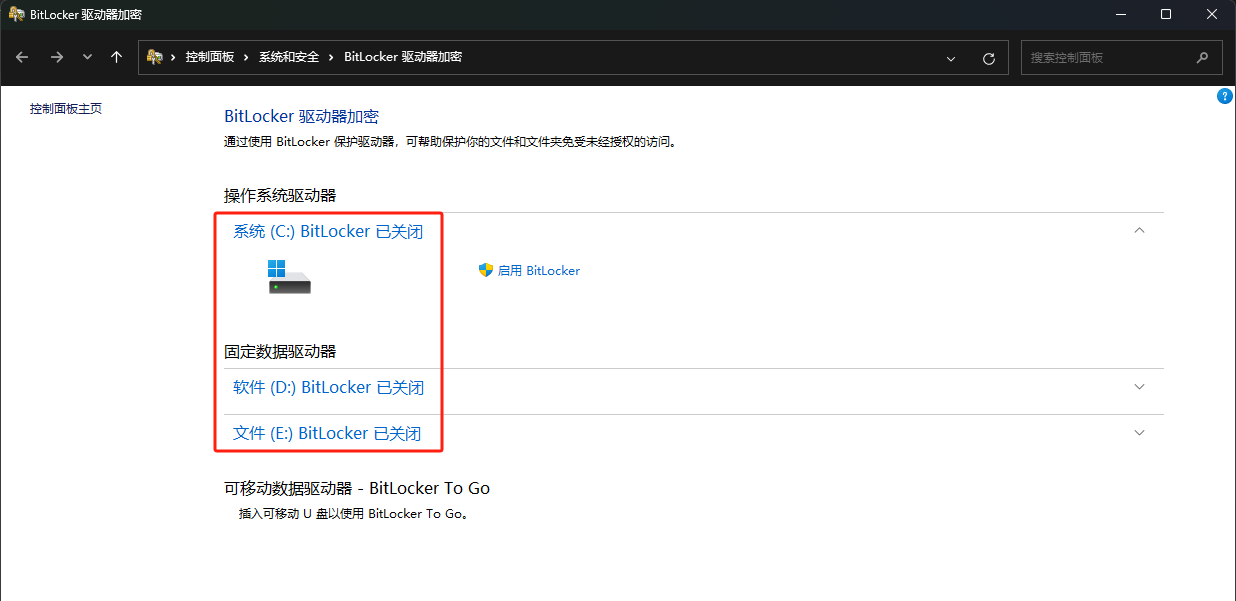Navigate to 系统和安全 in the breadcrumb
This screenshot has height=601, width=1236.
(x=289, y=57)
